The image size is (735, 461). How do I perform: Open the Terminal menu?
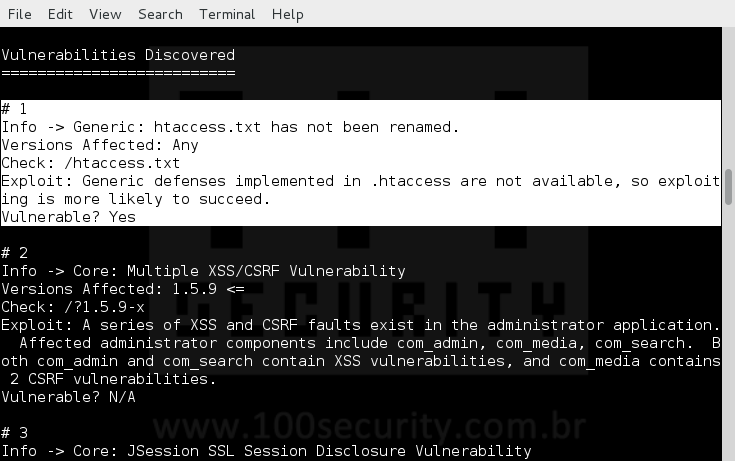(x=227, y=14)
